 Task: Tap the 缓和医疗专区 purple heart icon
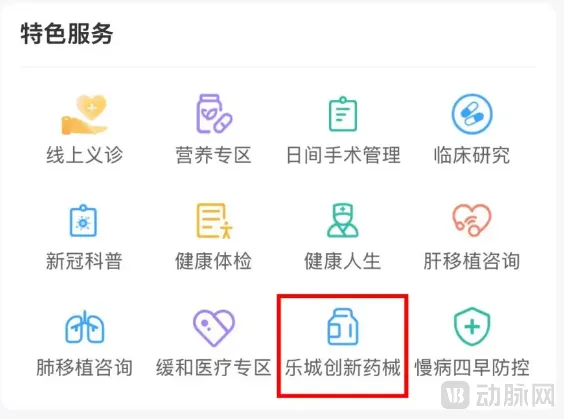pos(214,328)
